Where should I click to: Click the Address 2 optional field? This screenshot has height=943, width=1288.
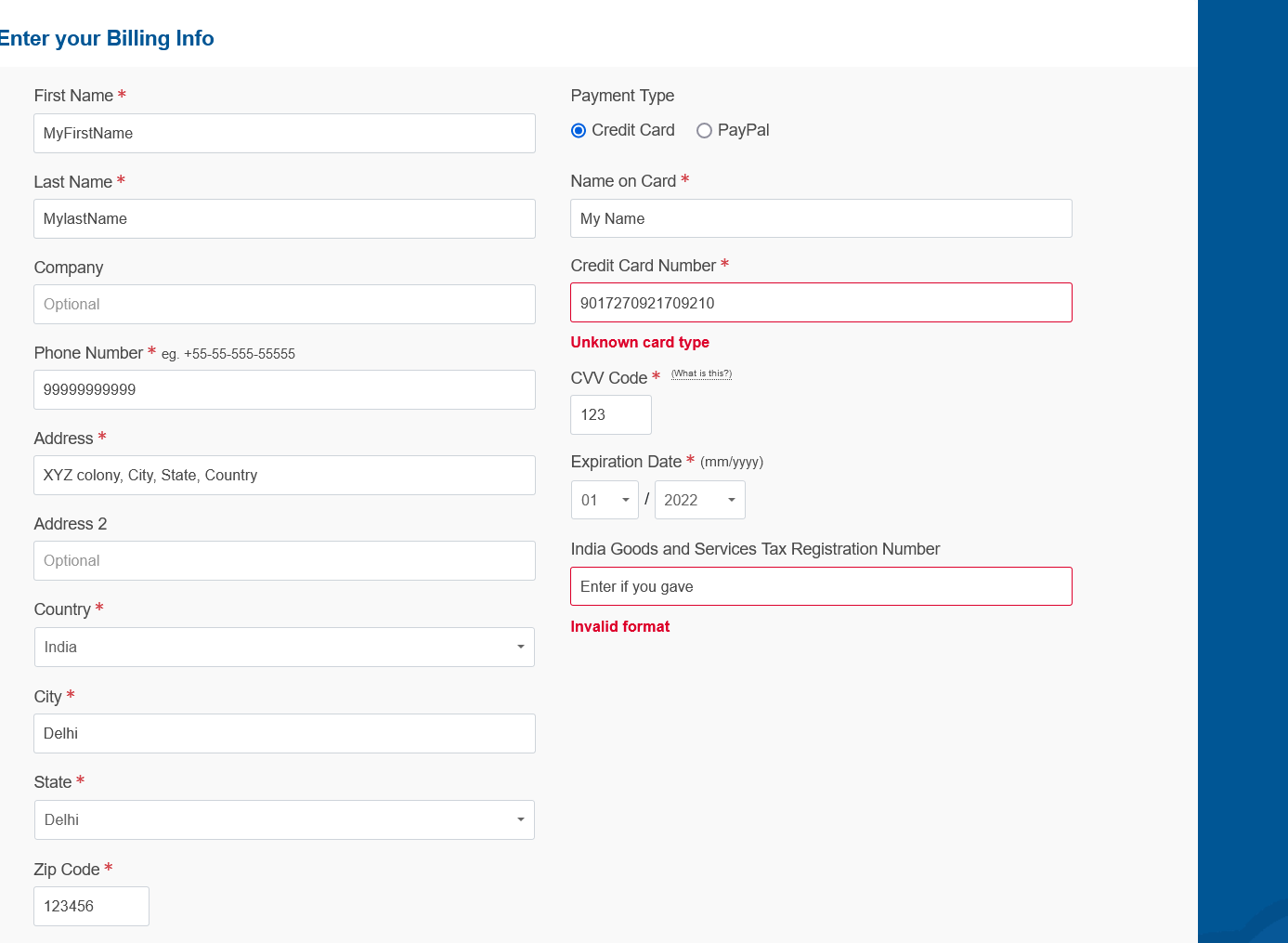(x=284, y=560)
